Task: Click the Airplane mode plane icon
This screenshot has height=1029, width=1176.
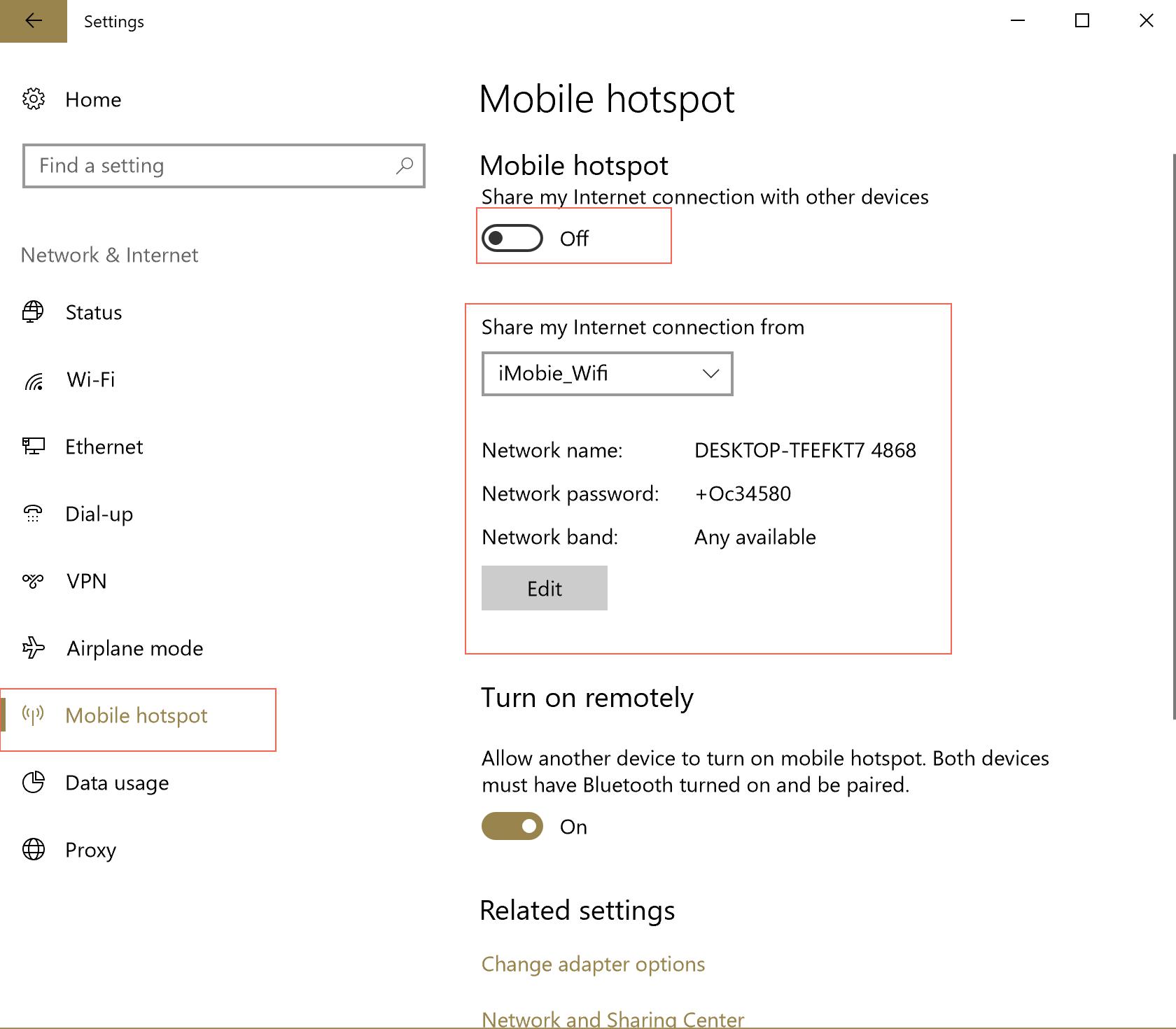Action: tap(34, 647)
